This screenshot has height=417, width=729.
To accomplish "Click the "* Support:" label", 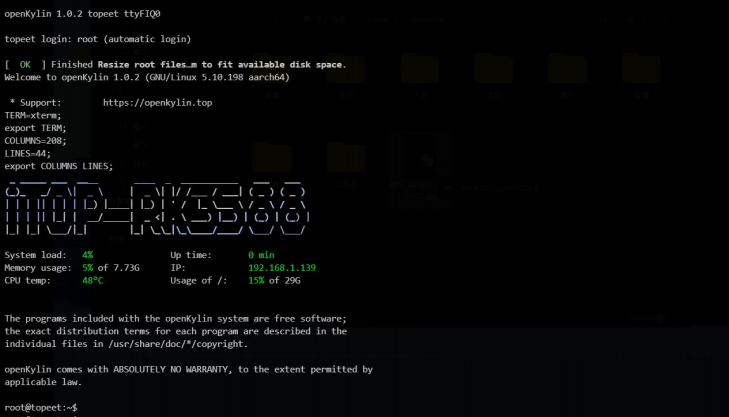I will (35, 103).
